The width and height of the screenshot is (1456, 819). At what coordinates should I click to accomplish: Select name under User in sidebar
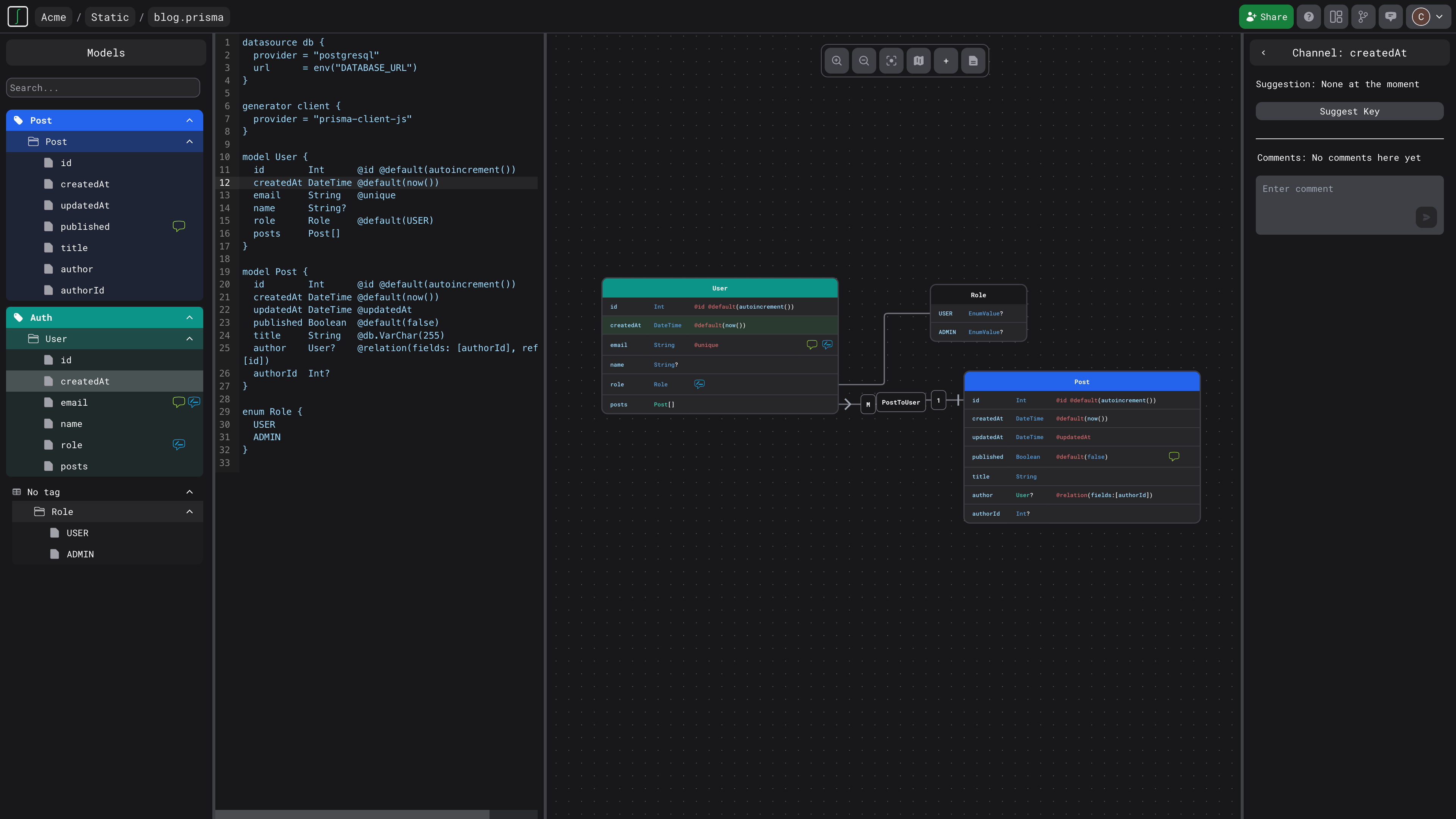(105, 424)
